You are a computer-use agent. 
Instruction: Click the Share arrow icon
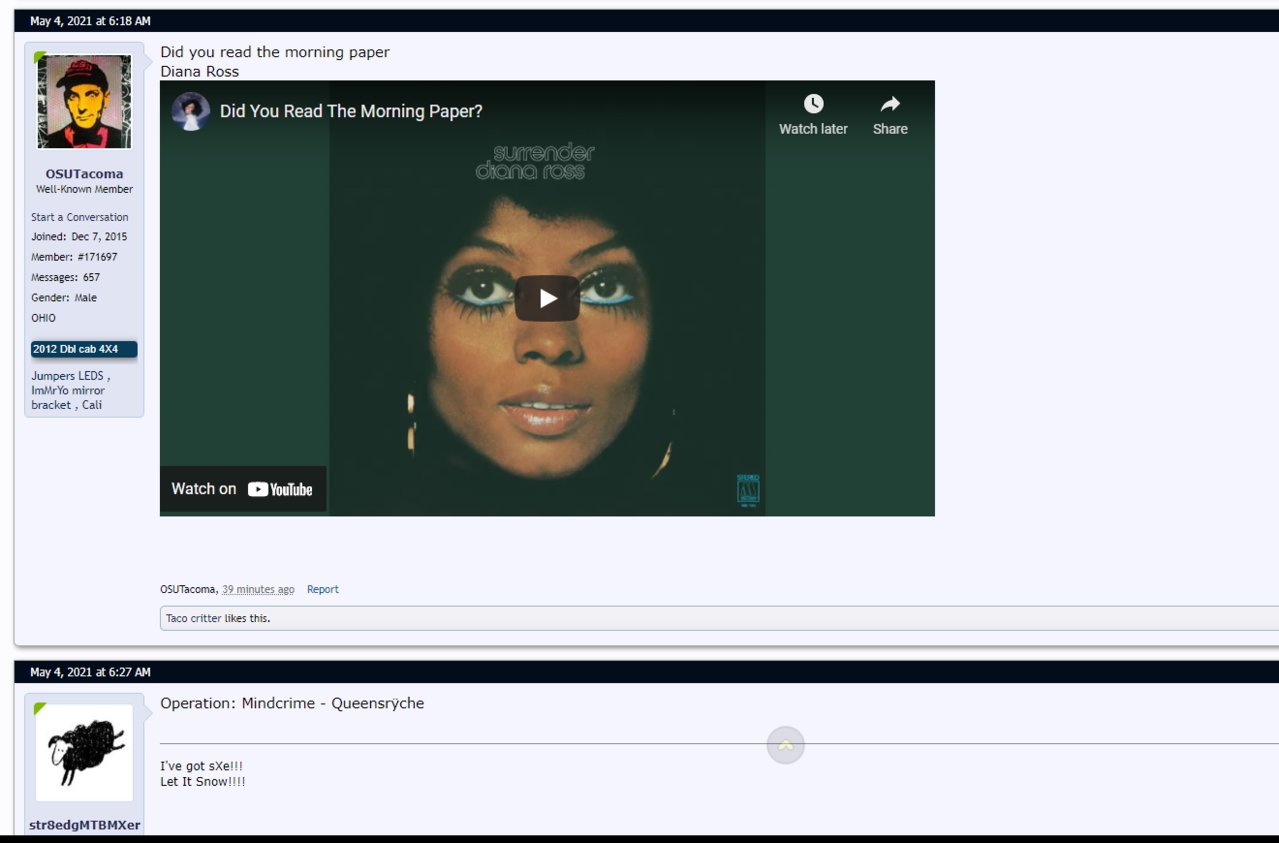click(x=890, y=104)
